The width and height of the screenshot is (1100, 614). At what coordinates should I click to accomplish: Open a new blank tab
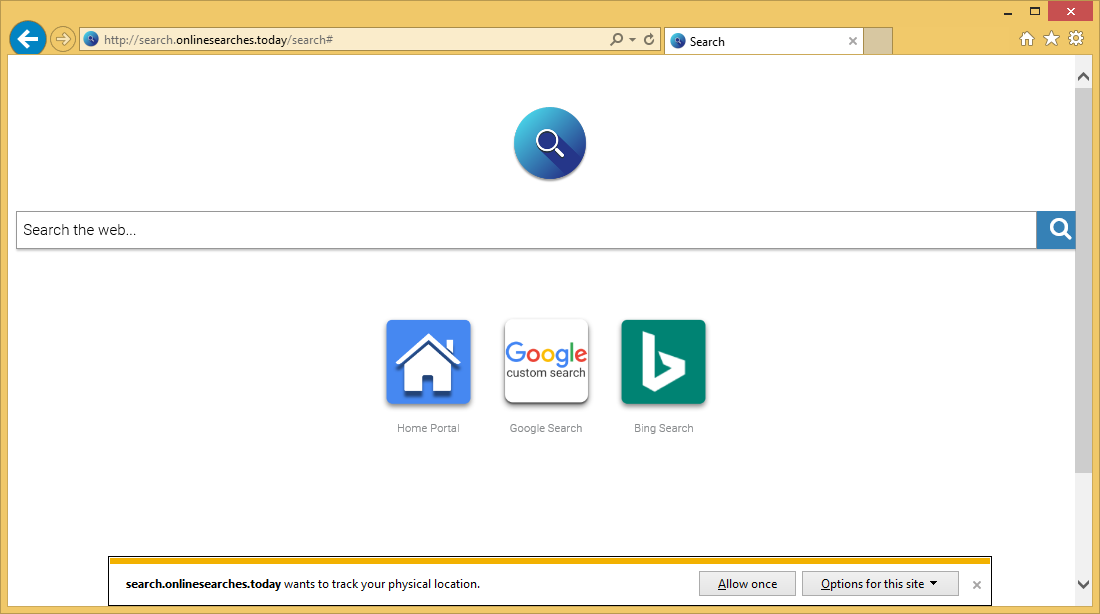pyautogui.click(x=877, y=41)
